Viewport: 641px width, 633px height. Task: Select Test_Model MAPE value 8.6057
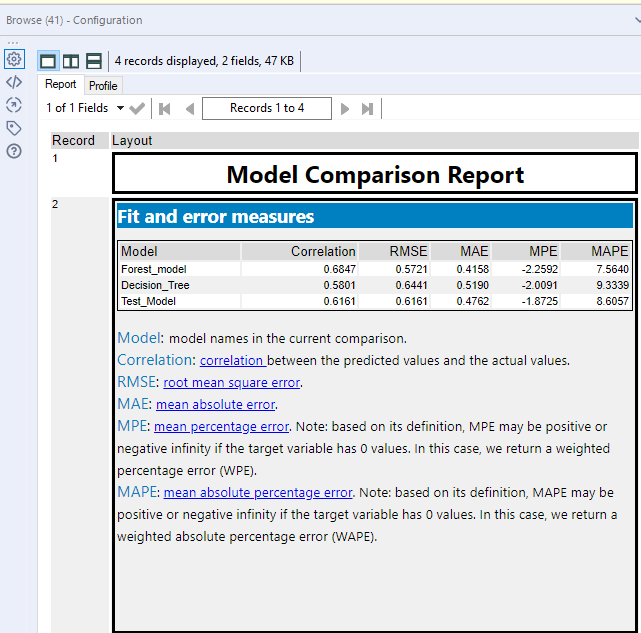coord(612,301)
